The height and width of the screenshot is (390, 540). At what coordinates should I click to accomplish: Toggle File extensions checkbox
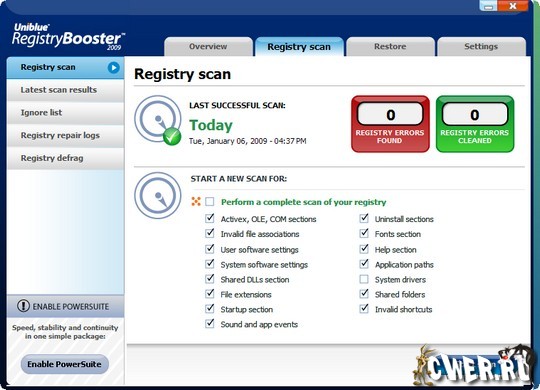coord(210,294)
